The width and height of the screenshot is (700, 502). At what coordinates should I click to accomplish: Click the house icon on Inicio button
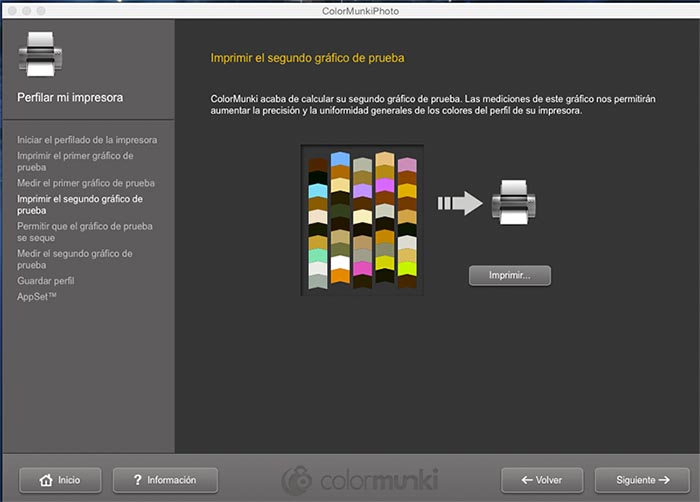46,480
